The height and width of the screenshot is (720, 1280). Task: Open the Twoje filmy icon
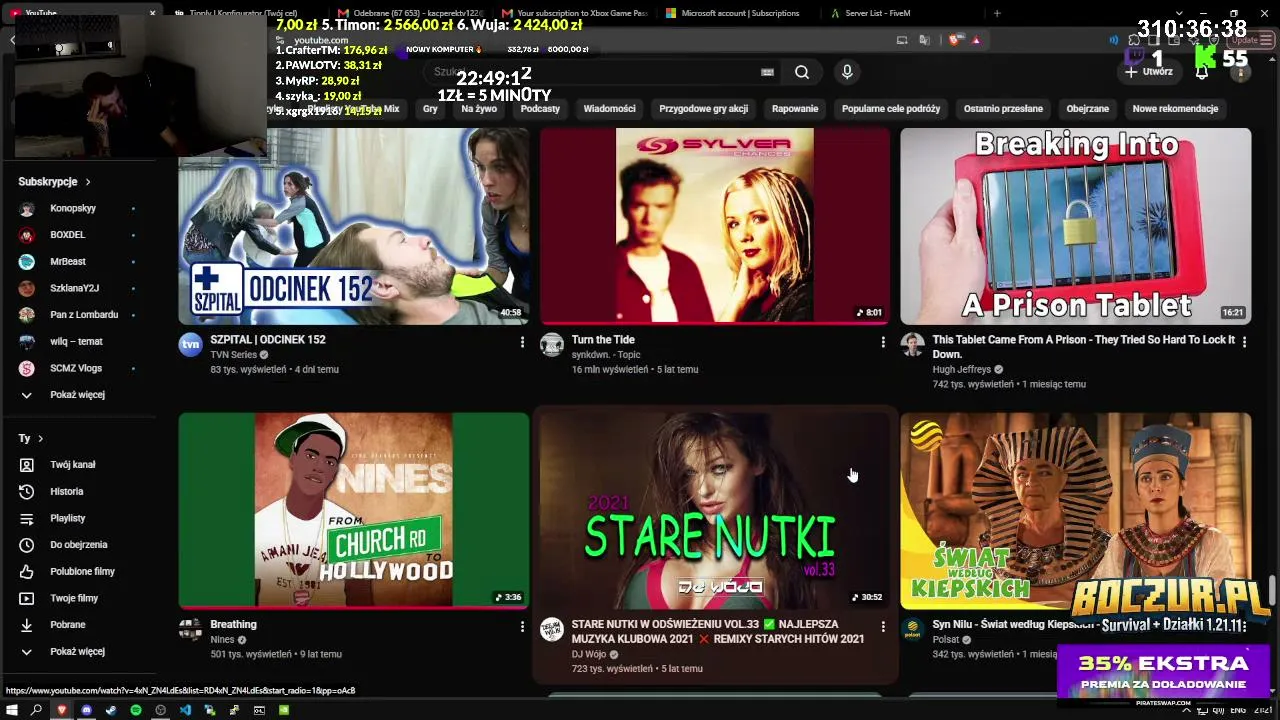tap(27, 598)
